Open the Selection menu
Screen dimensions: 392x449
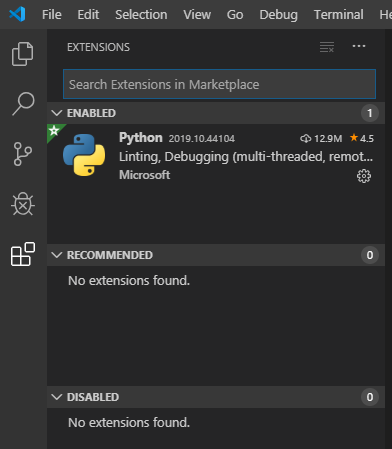141,15
